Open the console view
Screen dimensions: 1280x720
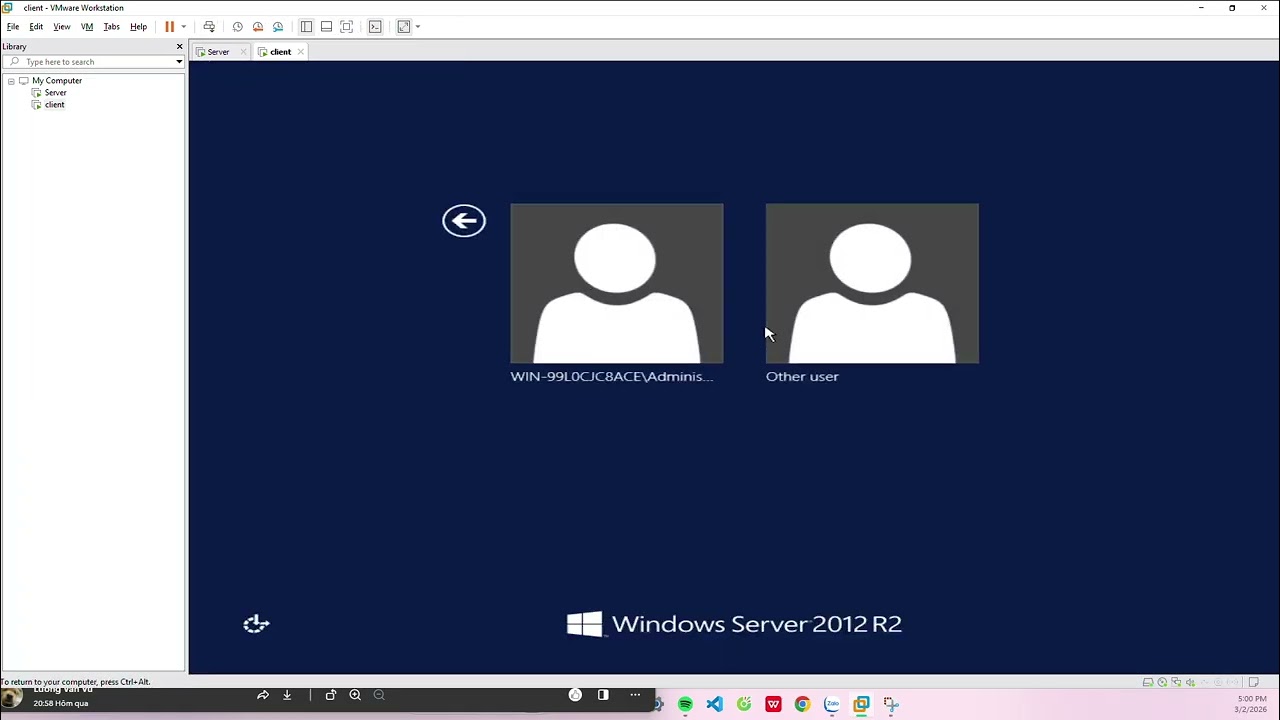[x=375, y=27]
